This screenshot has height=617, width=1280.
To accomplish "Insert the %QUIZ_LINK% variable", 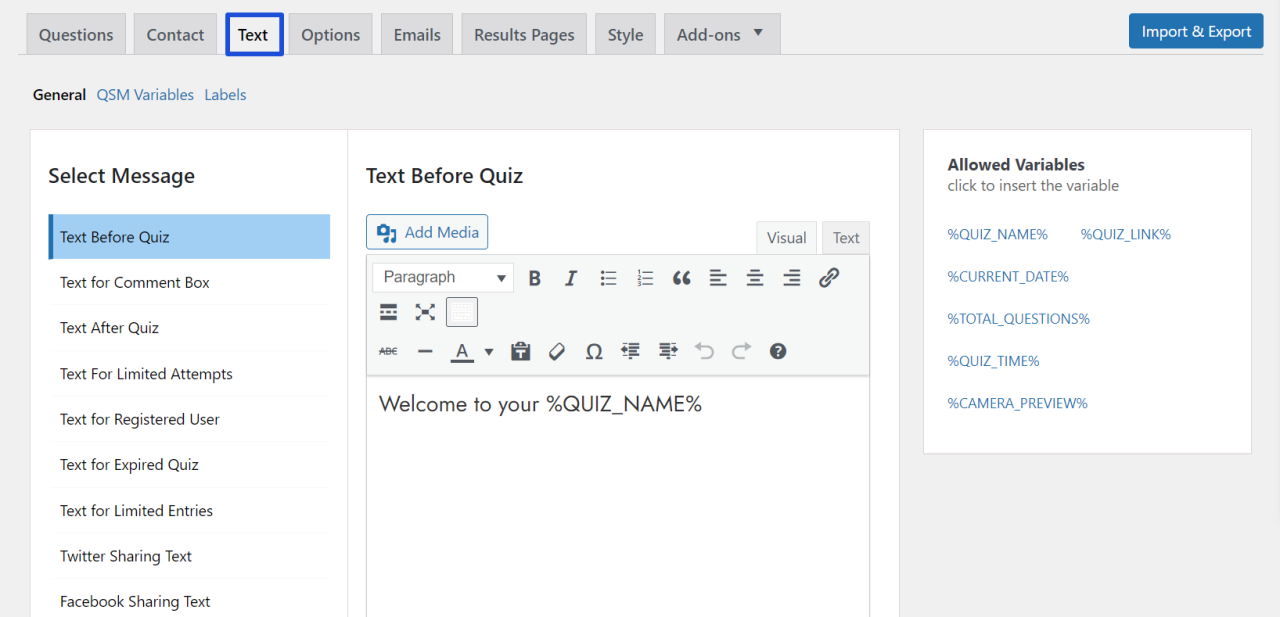I will (x=1126, y=234).
